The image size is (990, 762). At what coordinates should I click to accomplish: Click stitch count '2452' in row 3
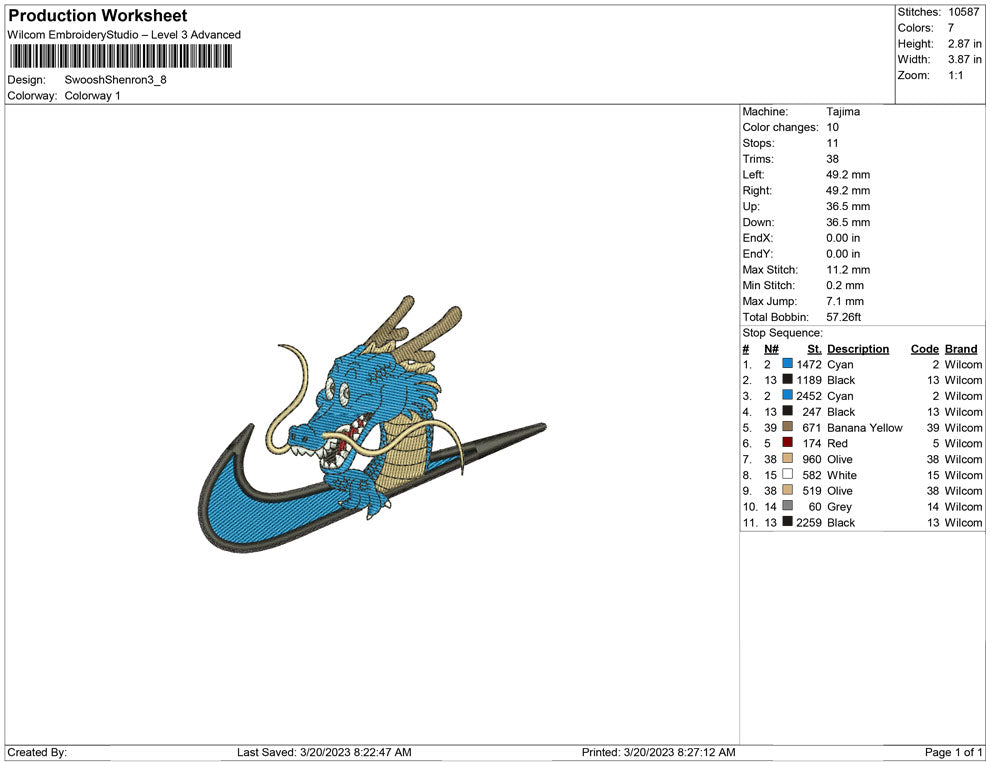(x=809, y=396)
